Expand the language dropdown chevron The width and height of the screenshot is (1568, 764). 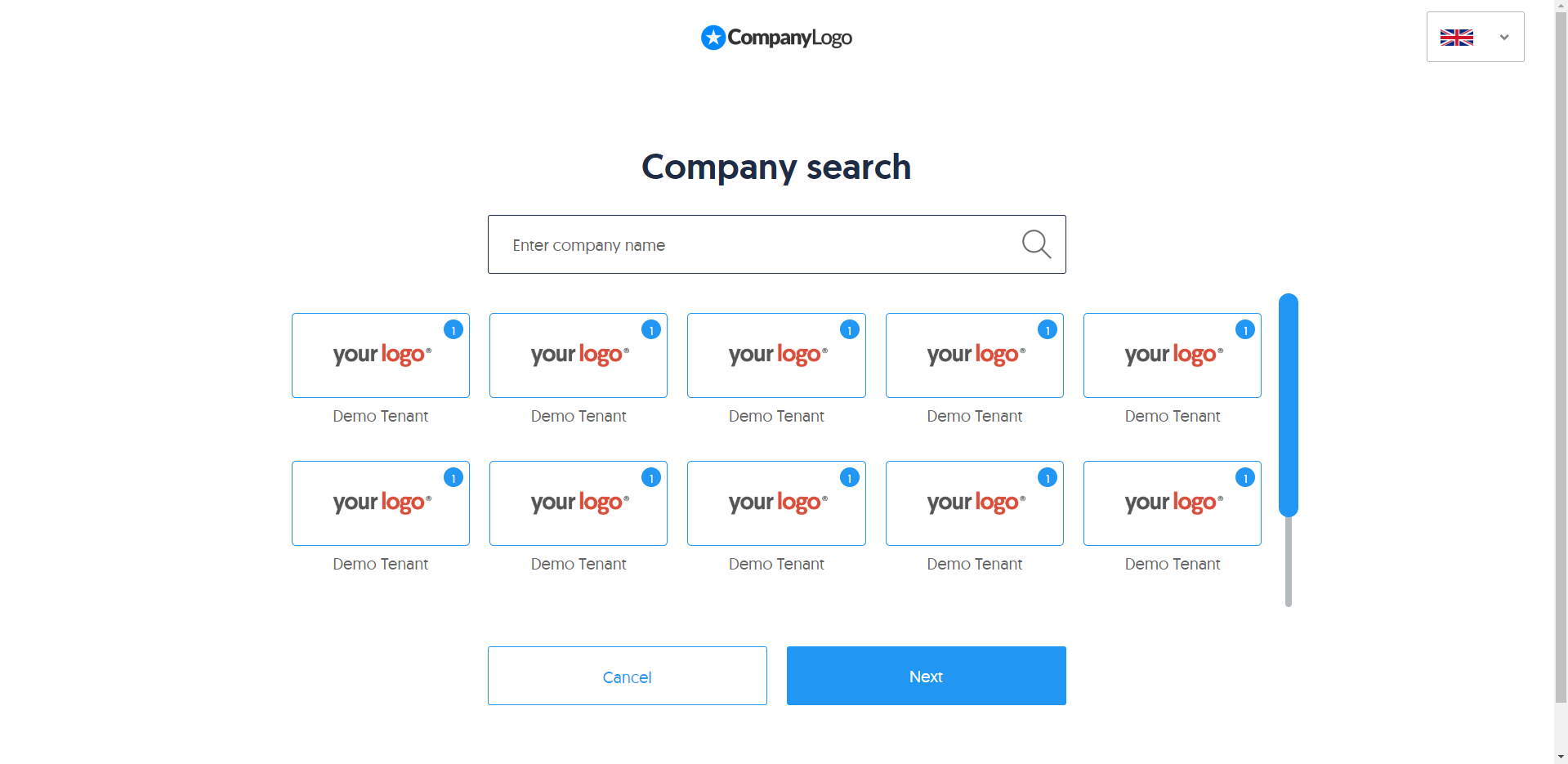point(1503,38)
